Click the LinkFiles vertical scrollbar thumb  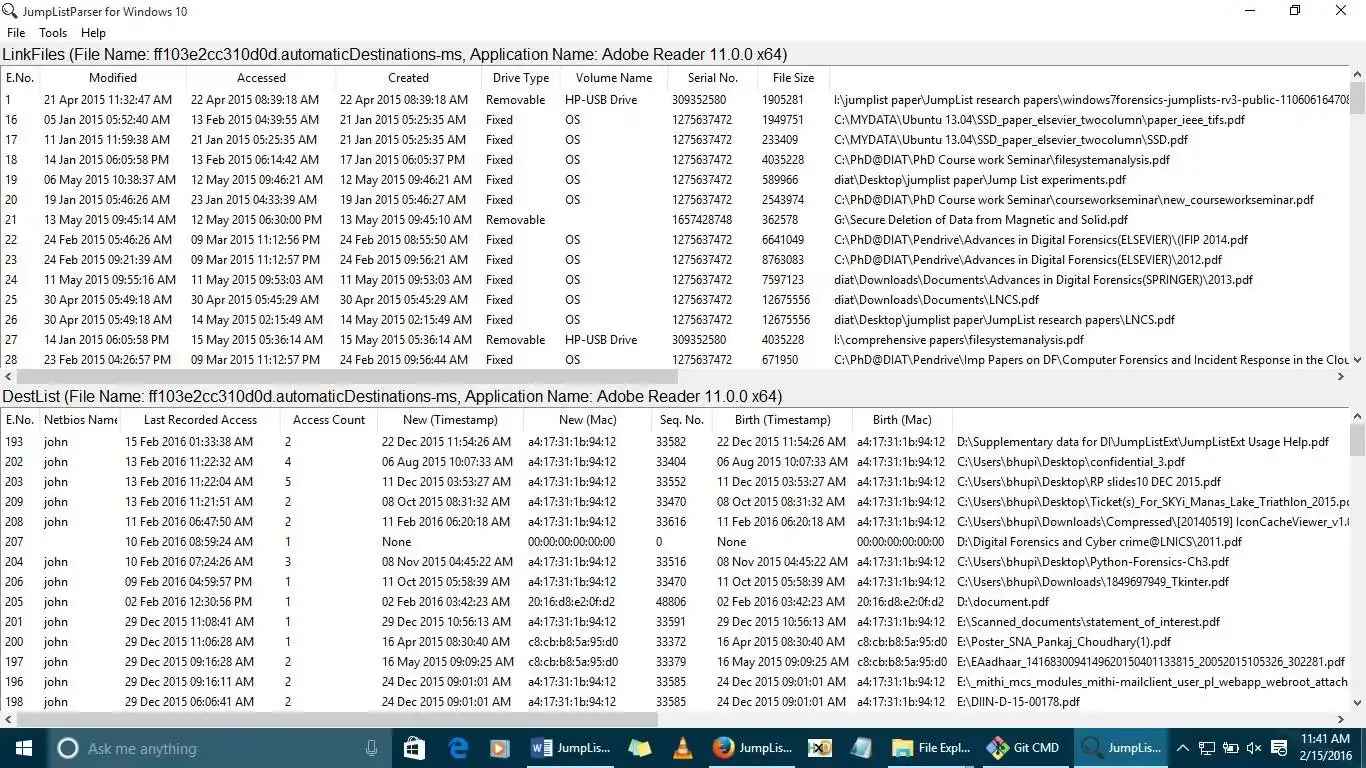[x=1357, y=98]
